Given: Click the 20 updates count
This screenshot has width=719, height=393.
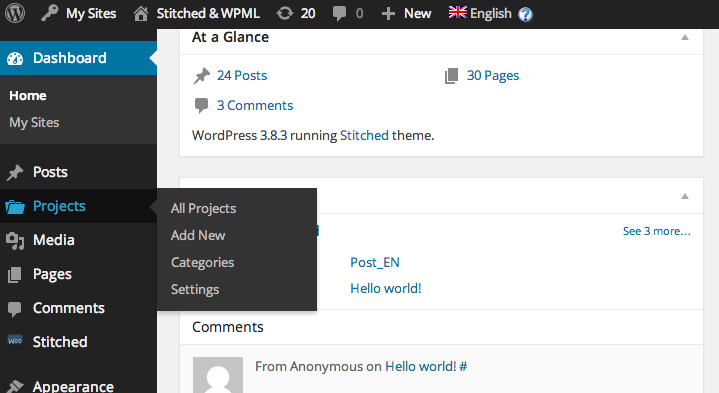Looking at the screenshot, I should [308, 14].
